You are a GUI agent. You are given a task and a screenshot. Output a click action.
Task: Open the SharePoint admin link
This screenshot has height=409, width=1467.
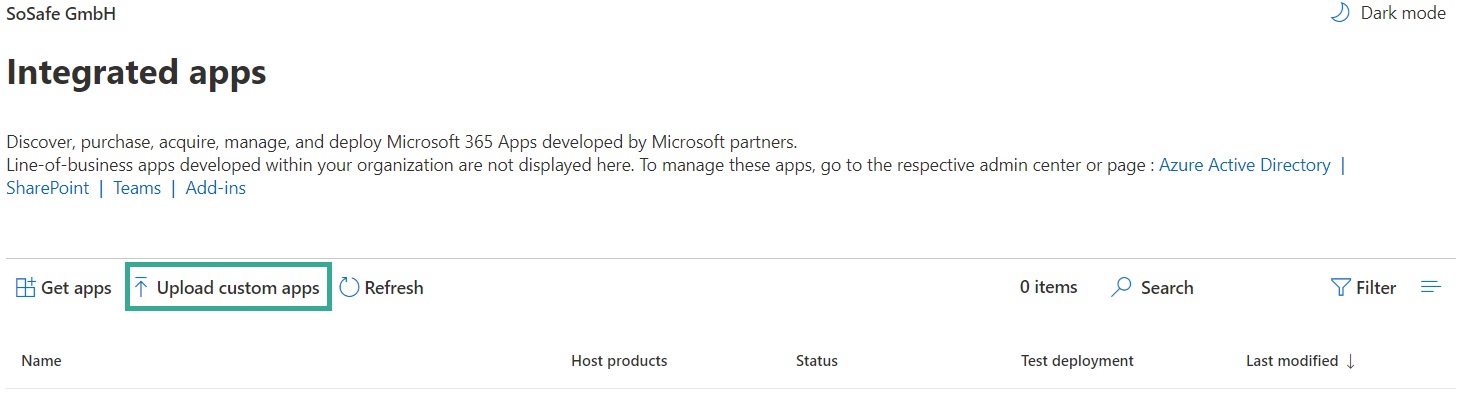[48, 188]
